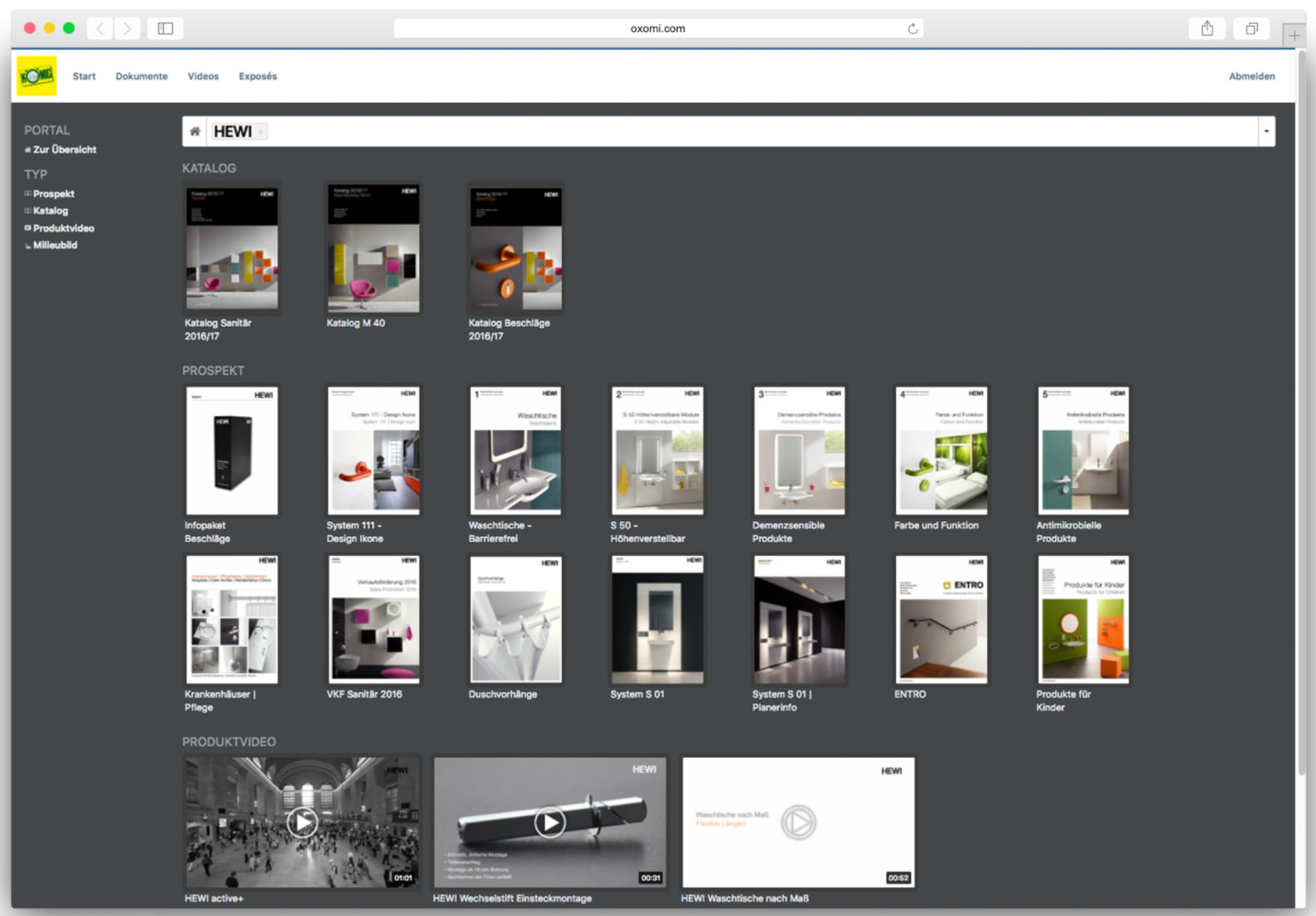
Task: Click the Abmelden link
Action: (x=1252, y=76)
